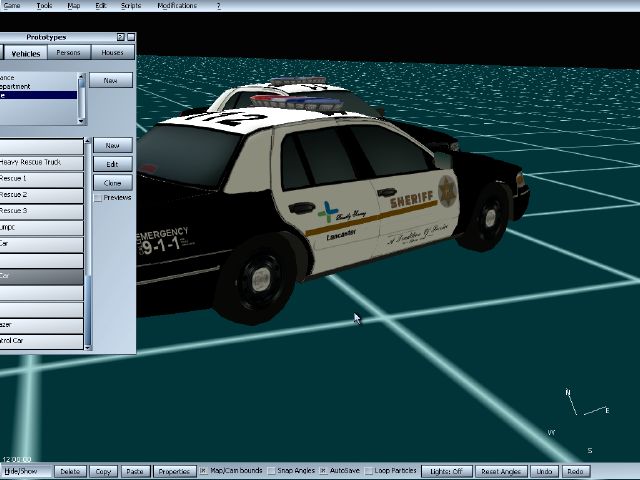
Task: Click vehicle list scrollbar down arrow
Action: point(88,347)
